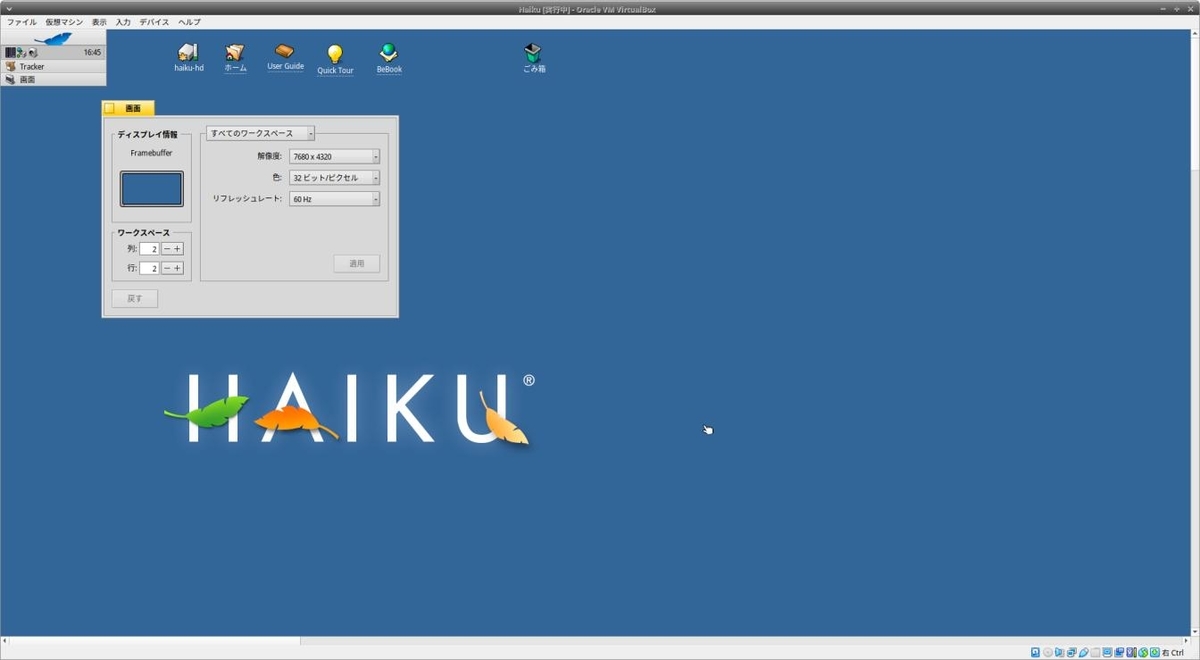Open the Haiku Deskbar leaf menu
This screenshot has width=1200, height=660.
point(52,38)
